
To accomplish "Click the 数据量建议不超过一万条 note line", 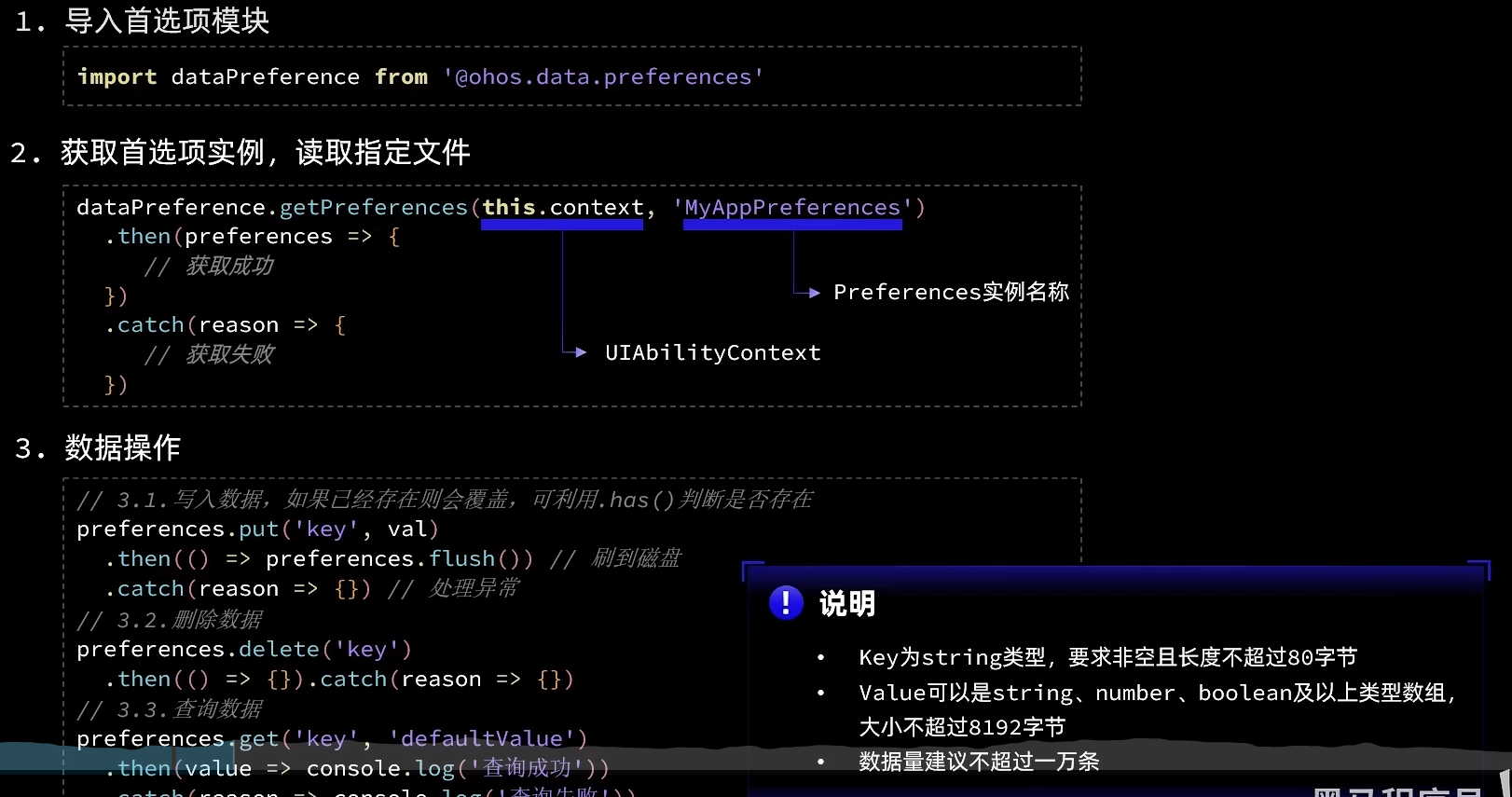I will (x=979, y=762).
